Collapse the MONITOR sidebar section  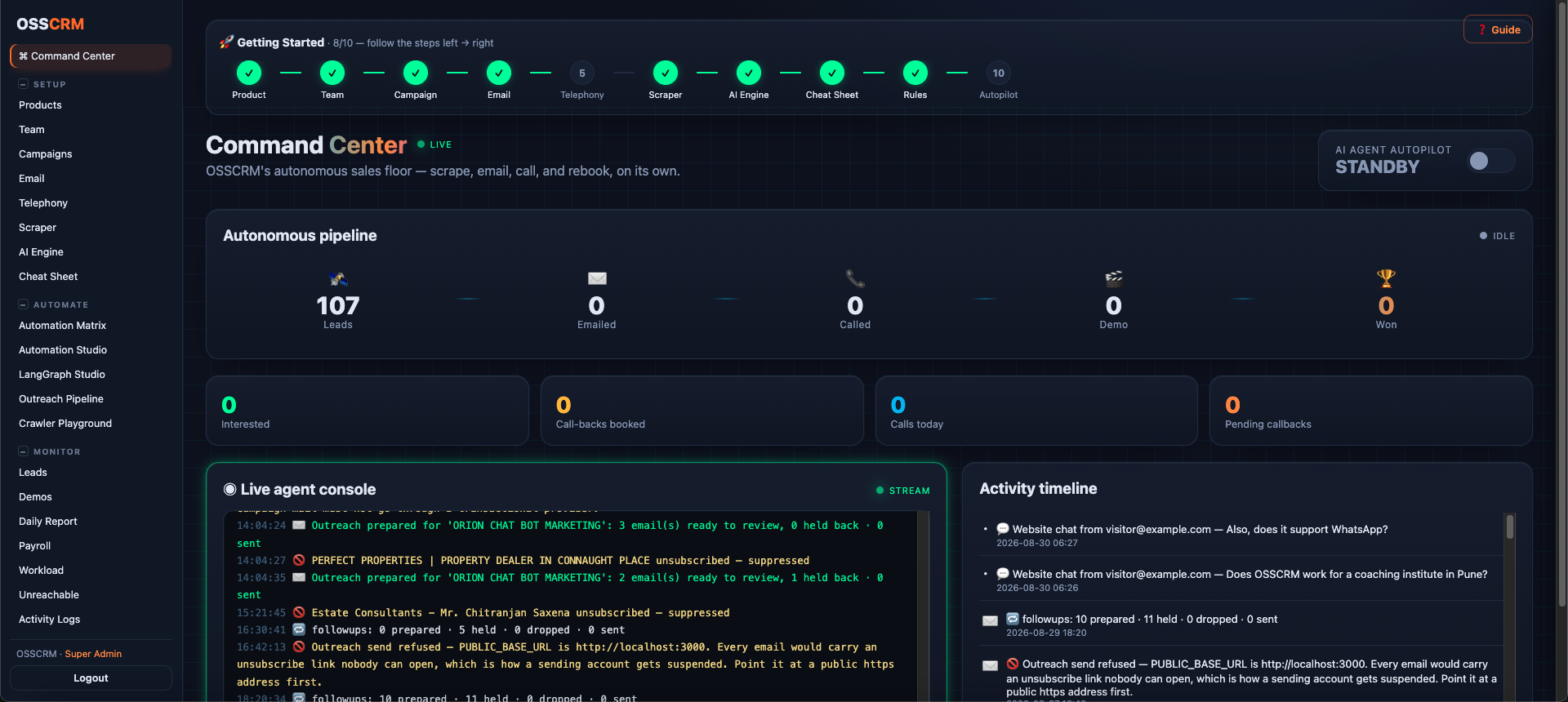(24, 451)
